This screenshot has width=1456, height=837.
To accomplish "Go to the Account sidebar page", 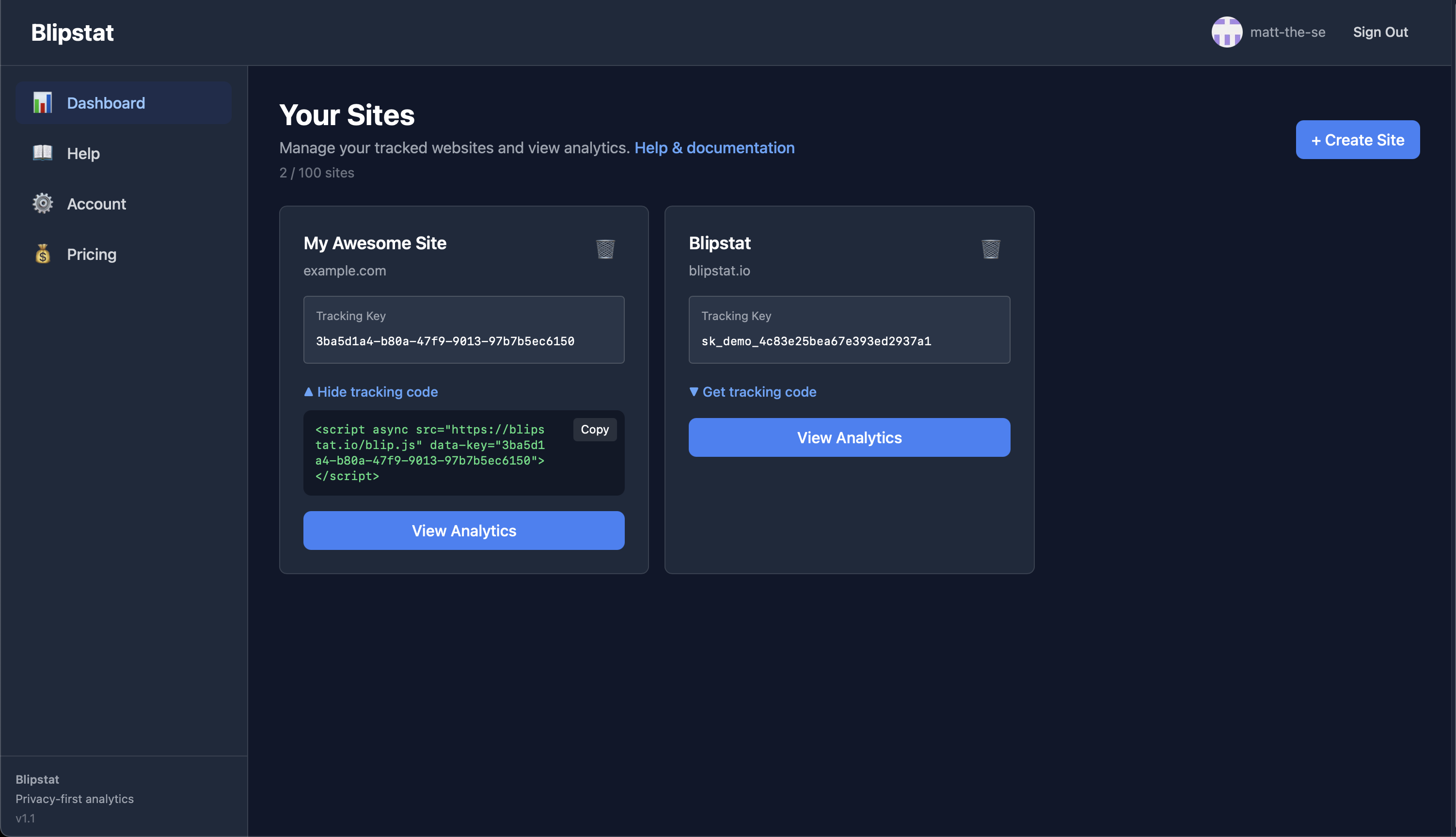I will (96, 204).
